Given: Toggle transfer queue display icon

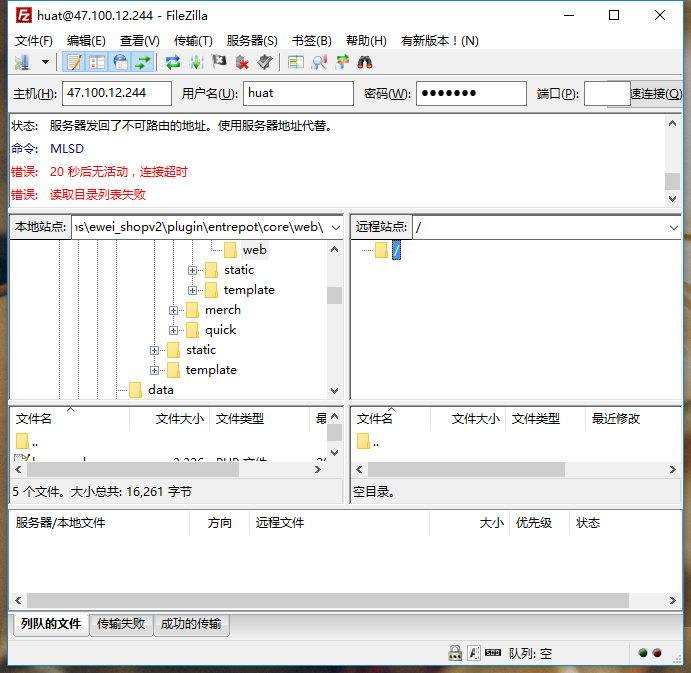Looking at the screenshot, I should pos(143,62).
